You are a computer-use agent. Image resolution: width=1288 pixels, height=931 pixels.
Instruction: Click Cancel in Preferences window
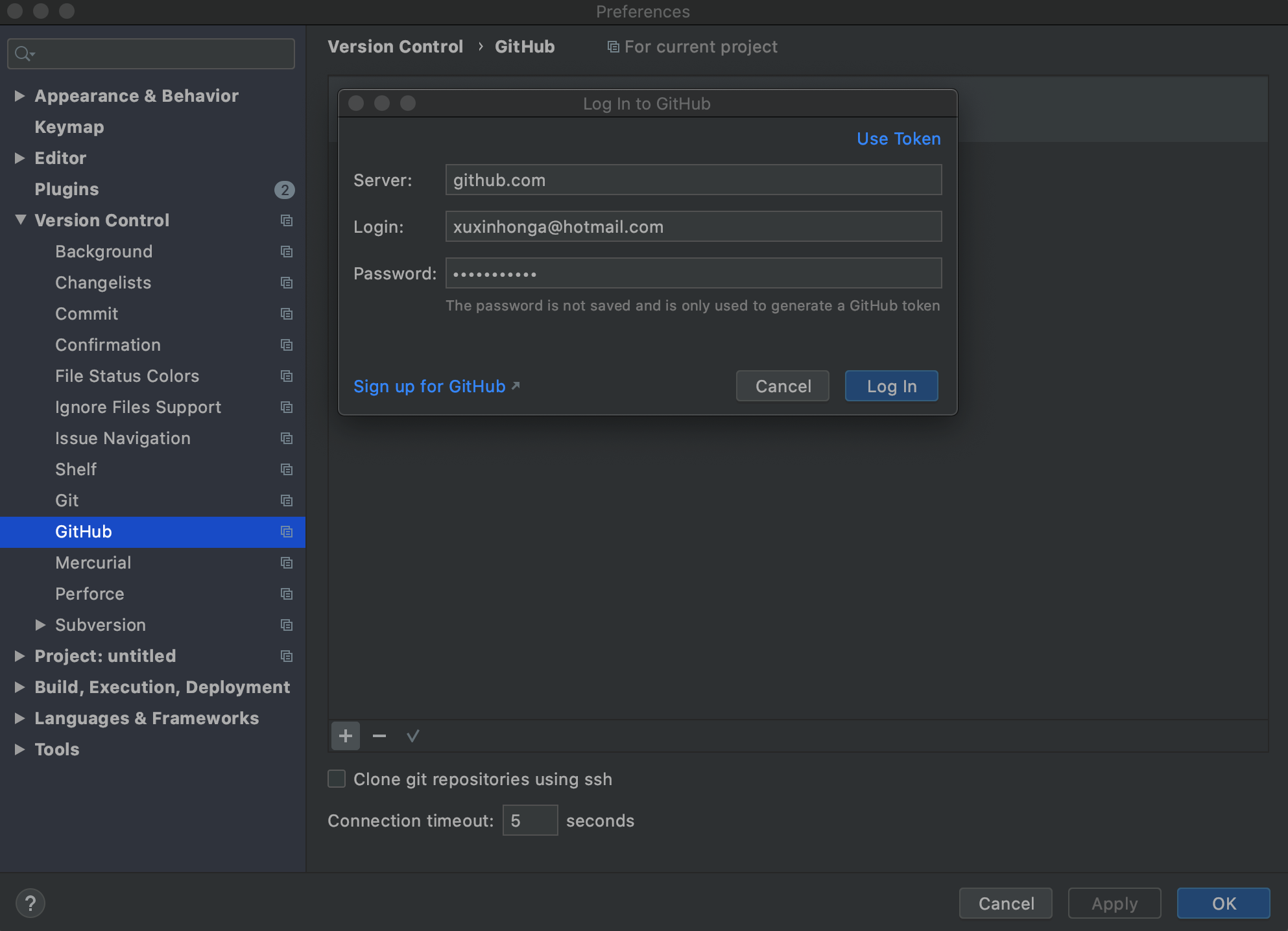click(1006, 904)
